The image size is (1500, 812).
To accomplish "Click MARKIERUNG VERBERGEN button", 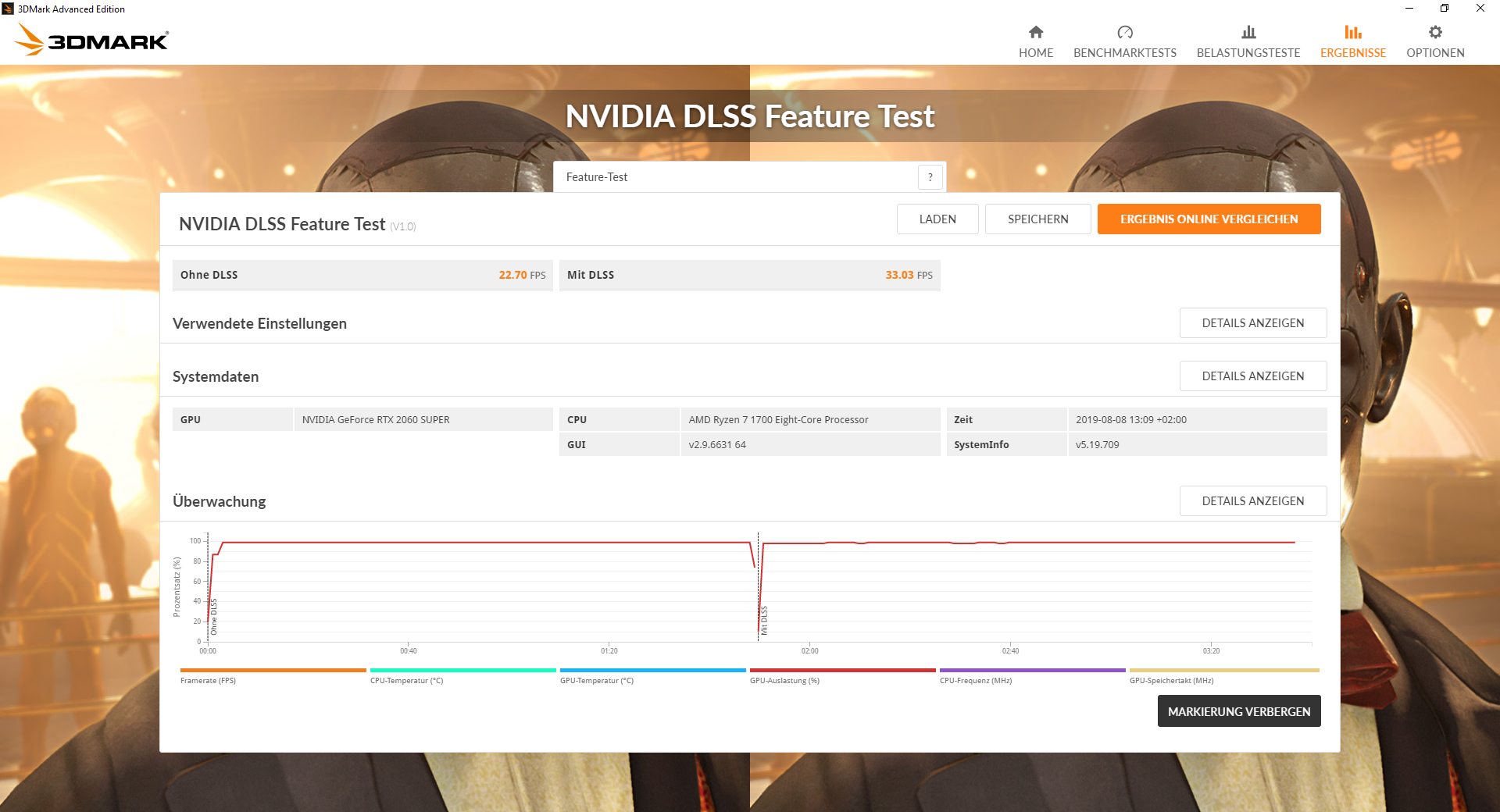I will pyautogui.click(x=1239, y=711).
